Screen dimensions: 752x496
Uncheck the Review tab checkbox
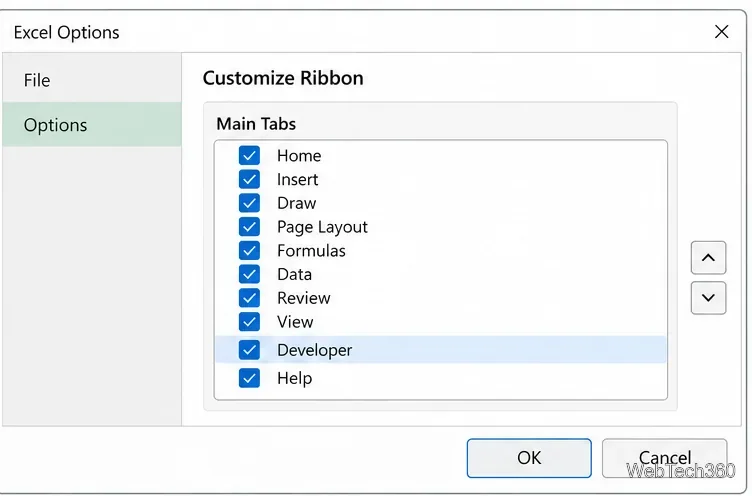click(249, 298)
